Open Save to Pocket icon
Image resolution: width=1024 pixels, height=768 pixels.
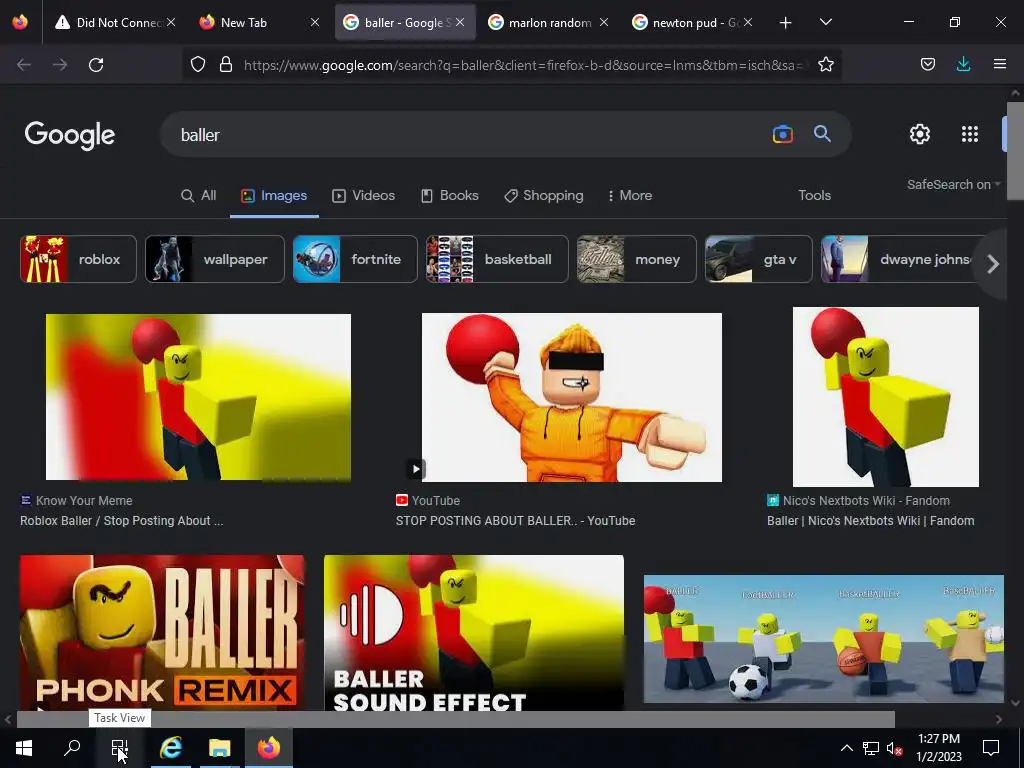[927, 64]
